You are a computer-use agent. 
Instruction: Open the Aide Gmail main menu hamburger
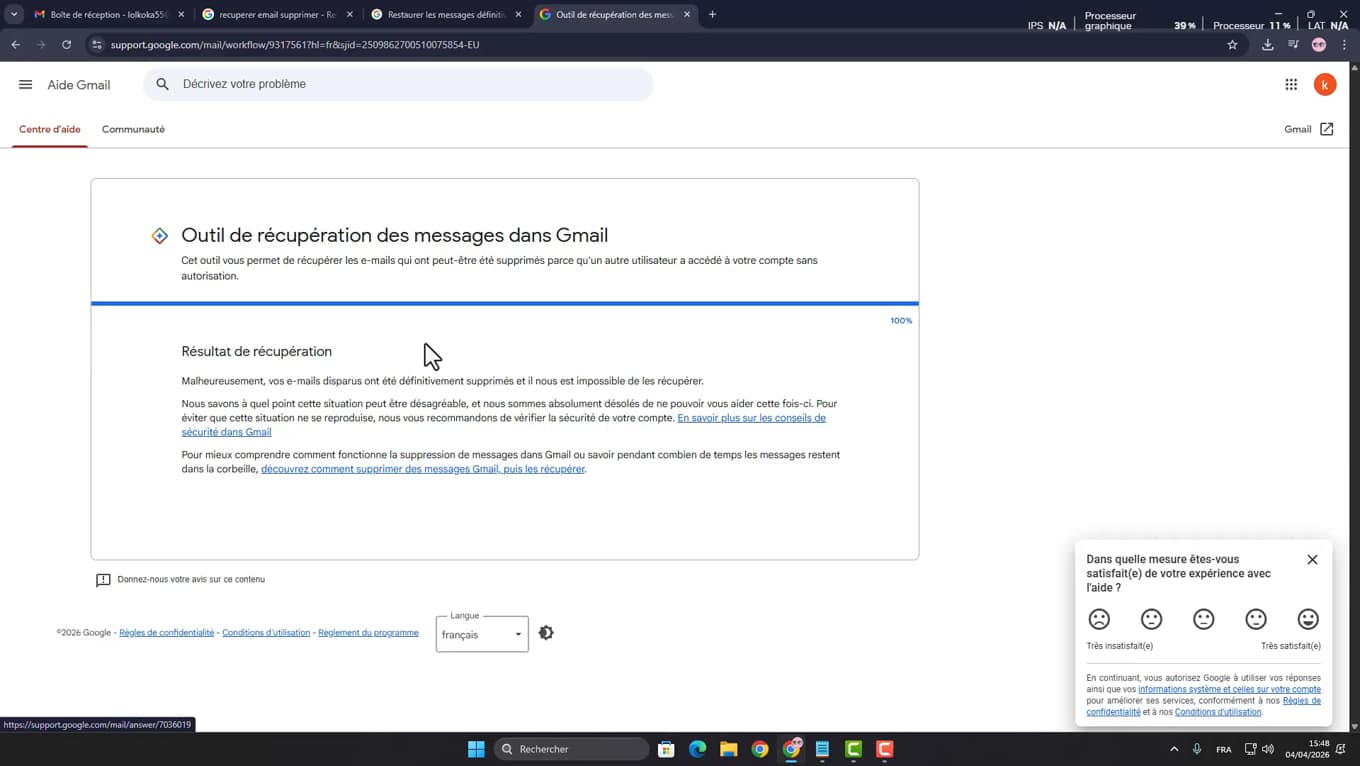(25, 85)
